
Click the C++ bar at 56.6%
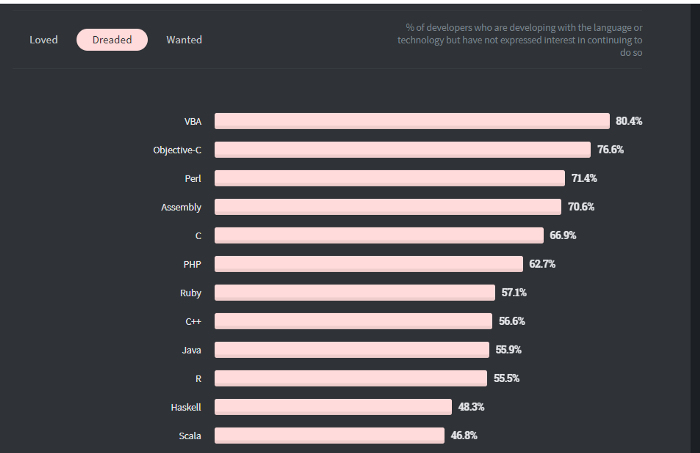[354, 321]
